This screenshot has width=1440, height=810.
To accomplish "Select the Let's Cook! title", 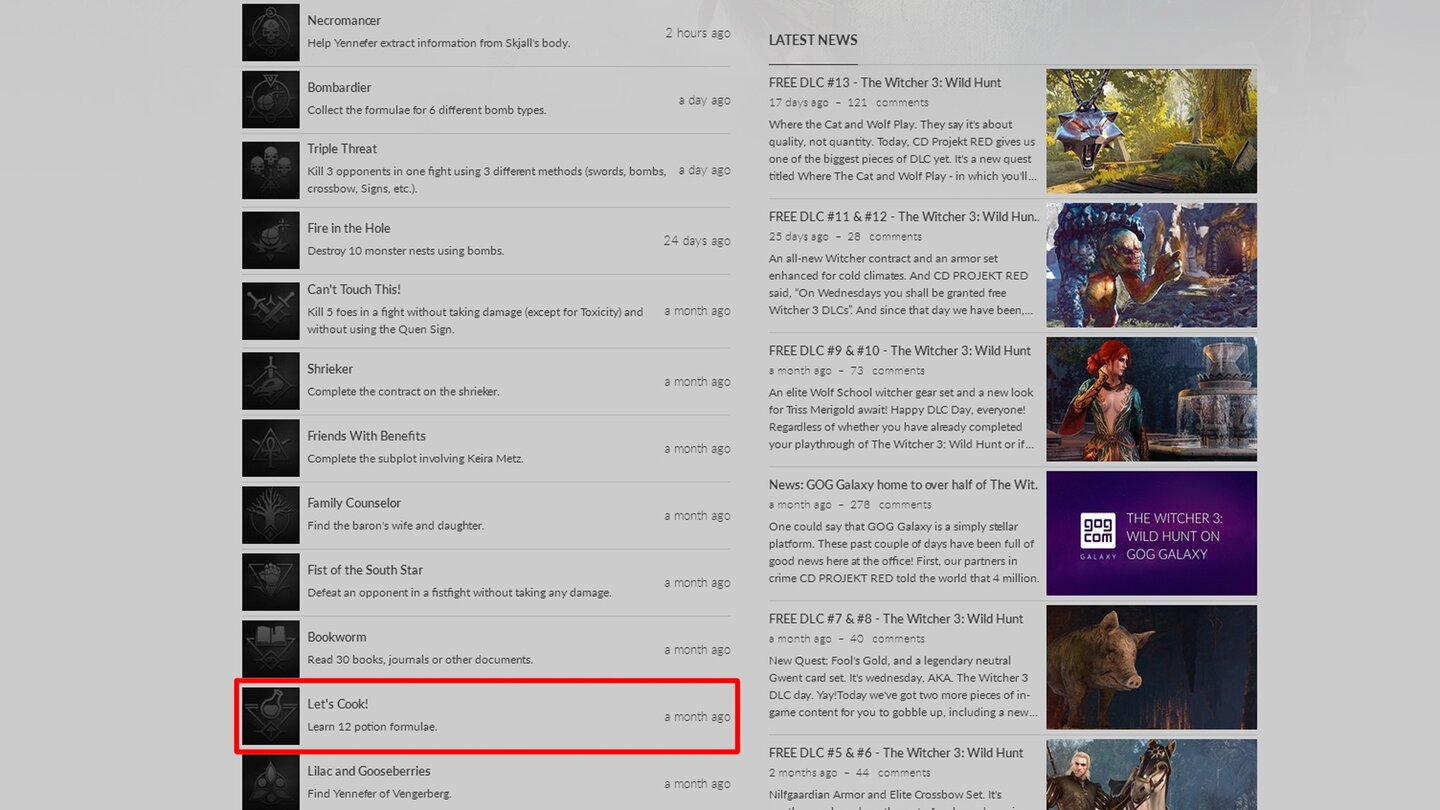I will click(338, 704).
